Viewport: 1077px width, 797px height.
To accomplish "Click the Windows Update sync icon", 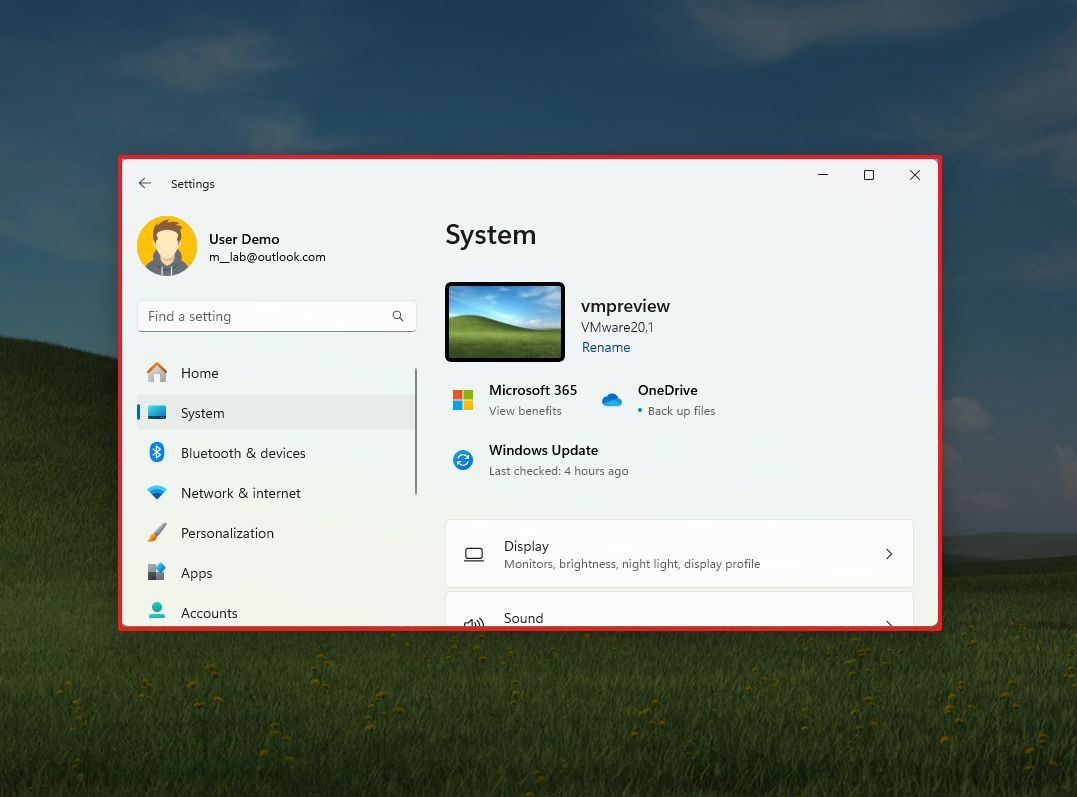I will 462,460.
